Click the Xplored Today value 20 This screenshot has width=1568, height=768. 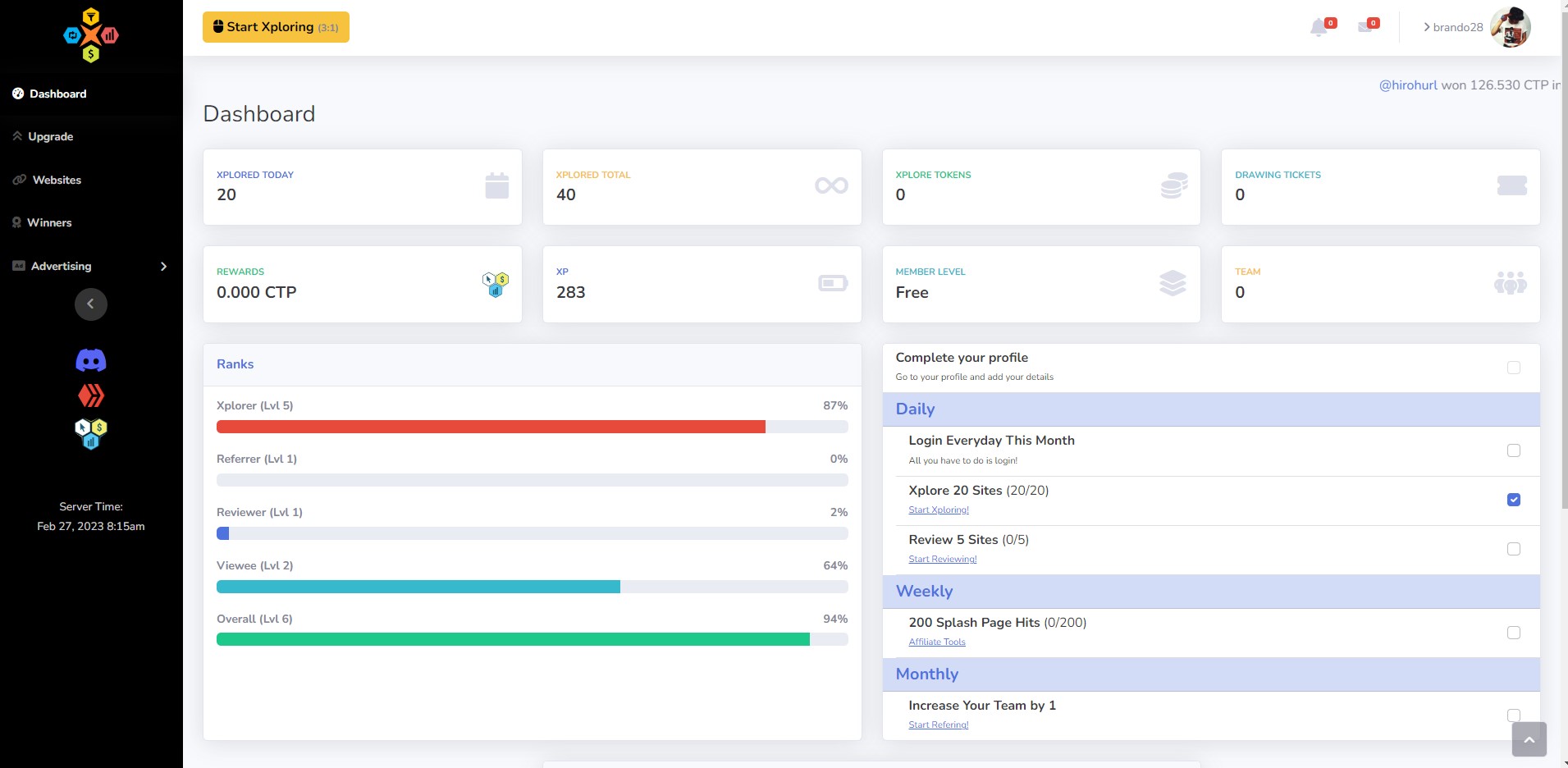tap(226, 194)
